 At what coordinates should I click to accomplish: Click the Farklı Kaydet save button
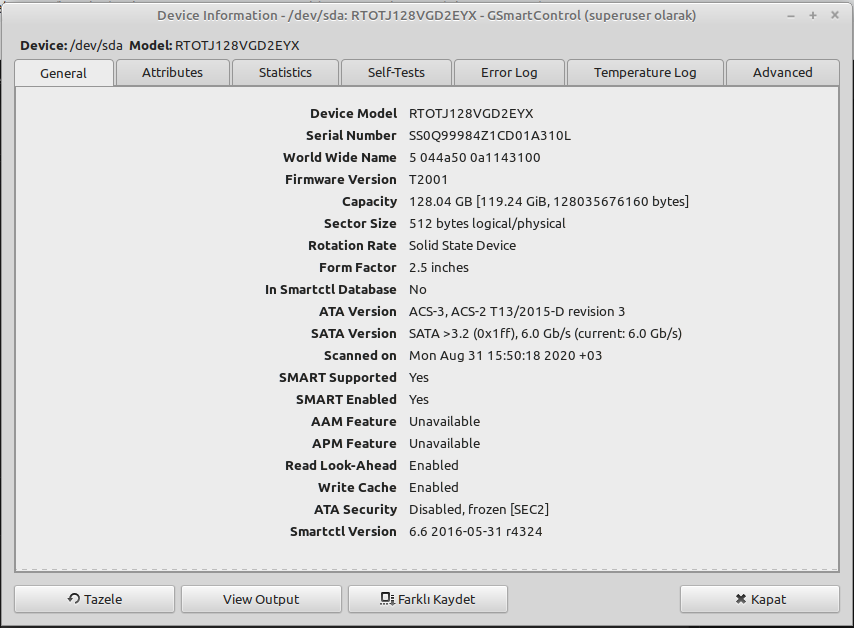428,599
